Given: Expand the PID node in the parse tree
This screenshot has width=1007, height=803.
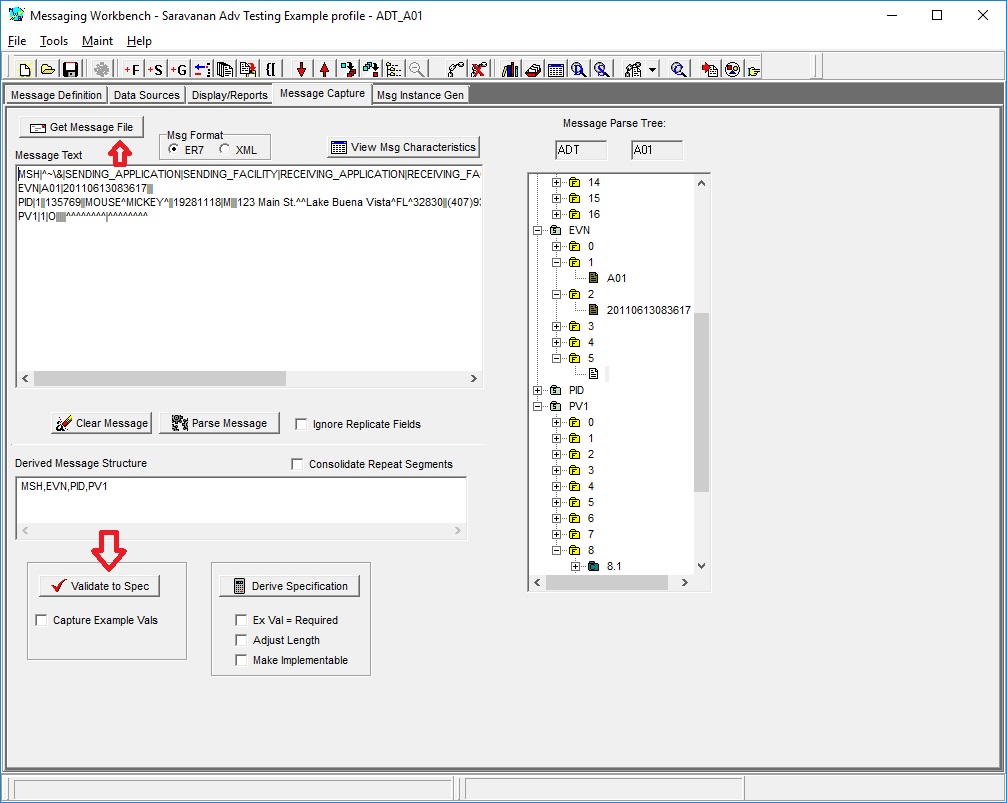Looking at the screenshot, I should tap(537, 391).
